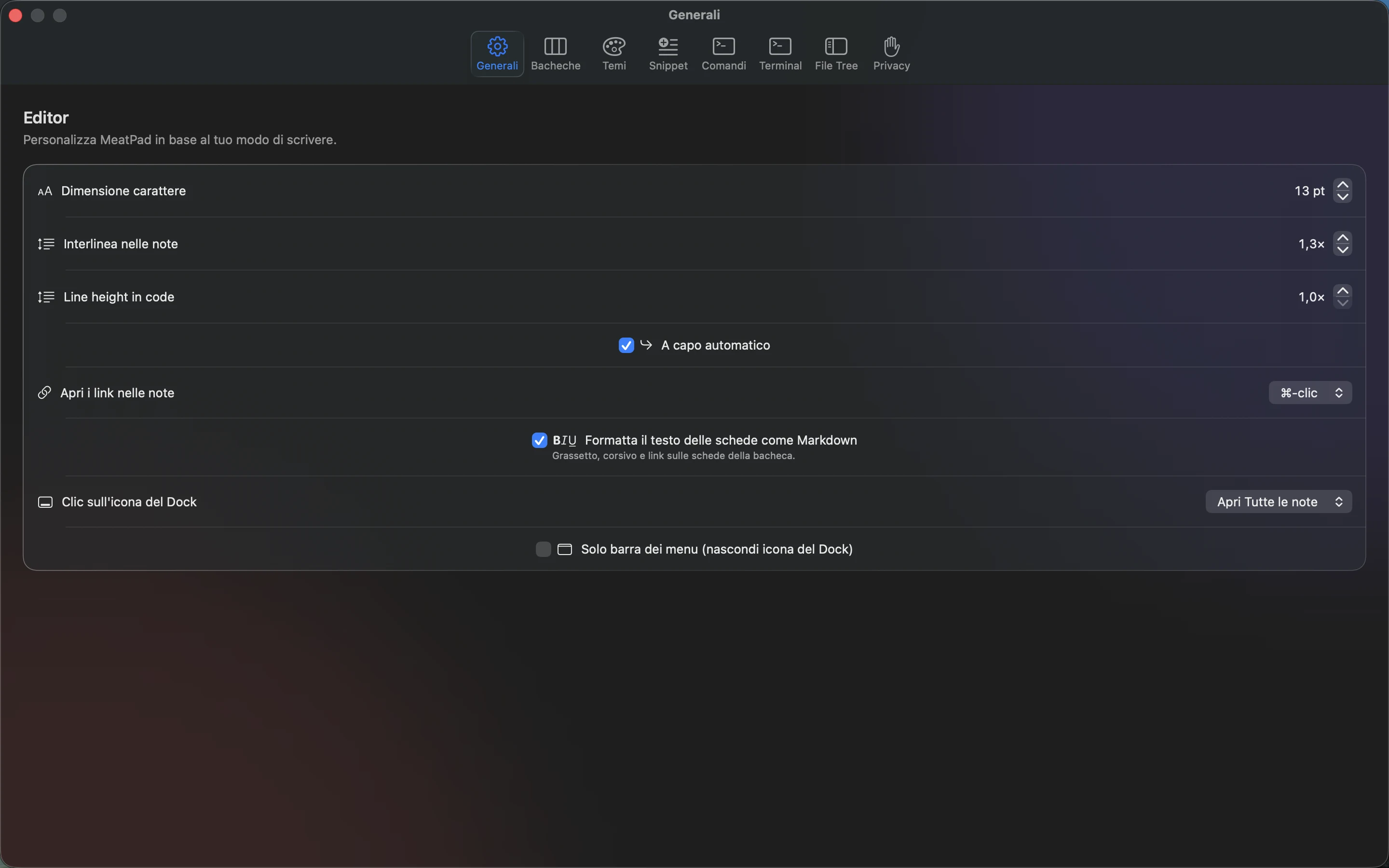
Task: Increase Line height in code value
Action: (x=1343, y=290)
